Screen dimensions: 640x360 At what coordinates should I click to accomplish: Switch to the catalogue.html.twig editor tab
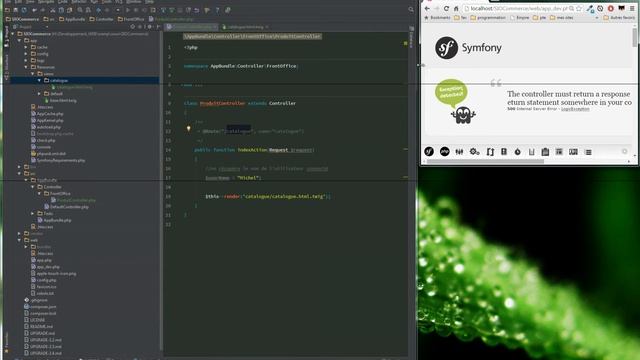(x=245, y=27)
